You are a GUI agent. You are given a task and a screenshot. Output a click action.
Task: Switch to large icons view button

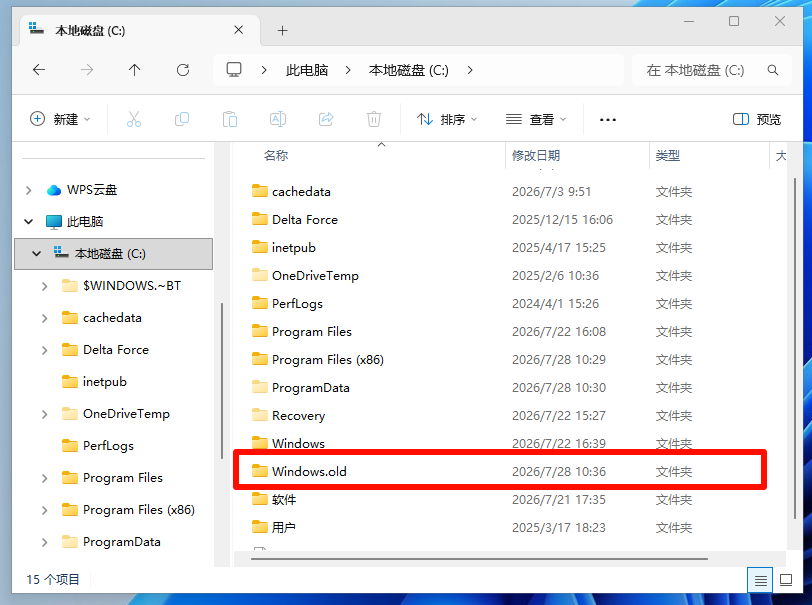point(786,580)
